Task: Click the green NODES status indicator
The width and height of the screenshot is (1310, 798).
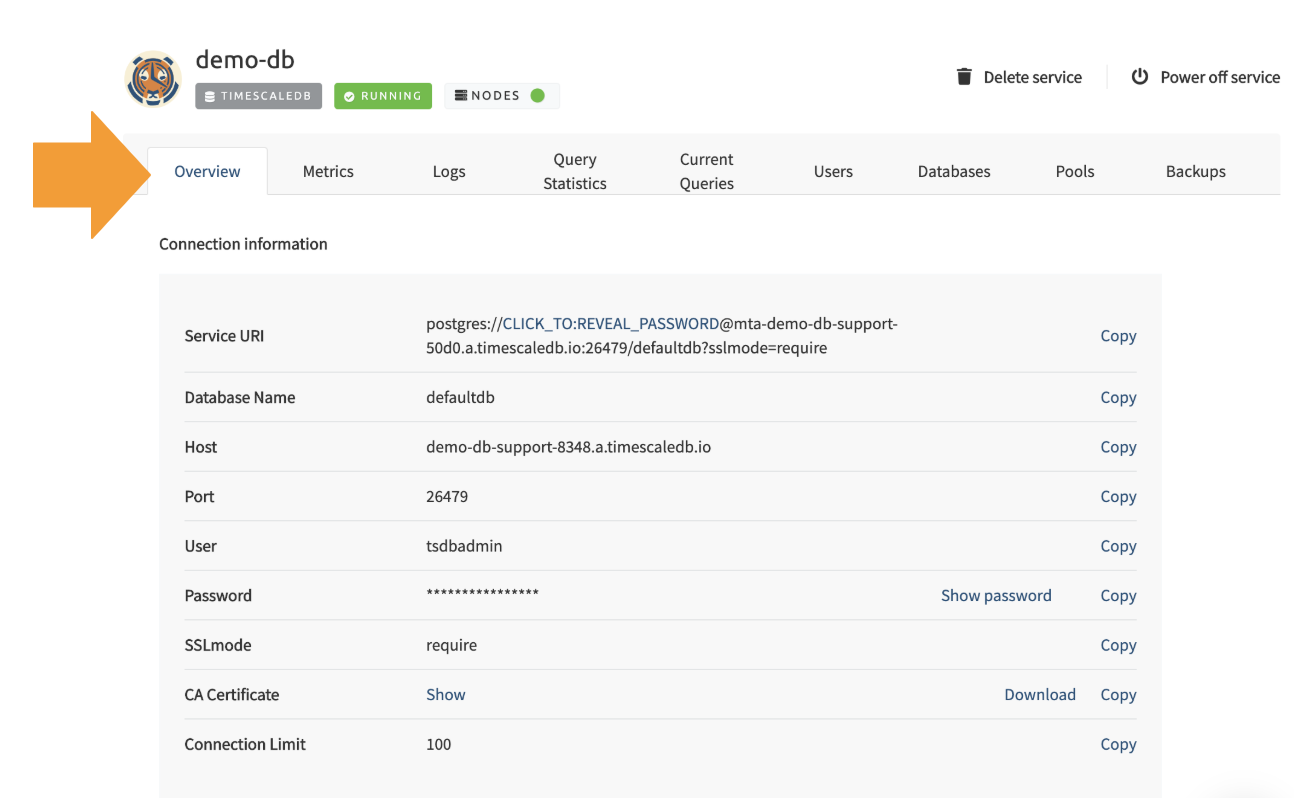Action: point(537,96)
